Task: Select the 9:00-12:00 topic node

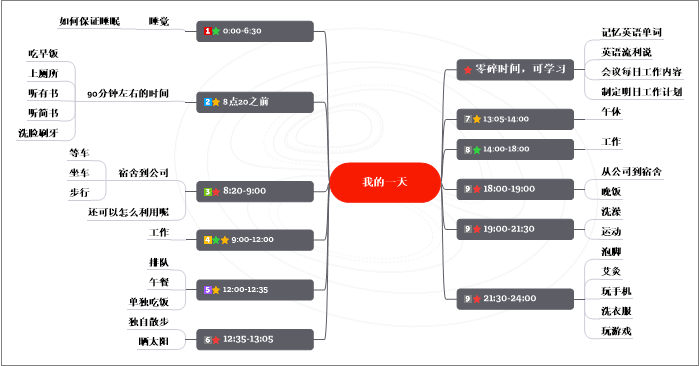Action: coord(255,240)
